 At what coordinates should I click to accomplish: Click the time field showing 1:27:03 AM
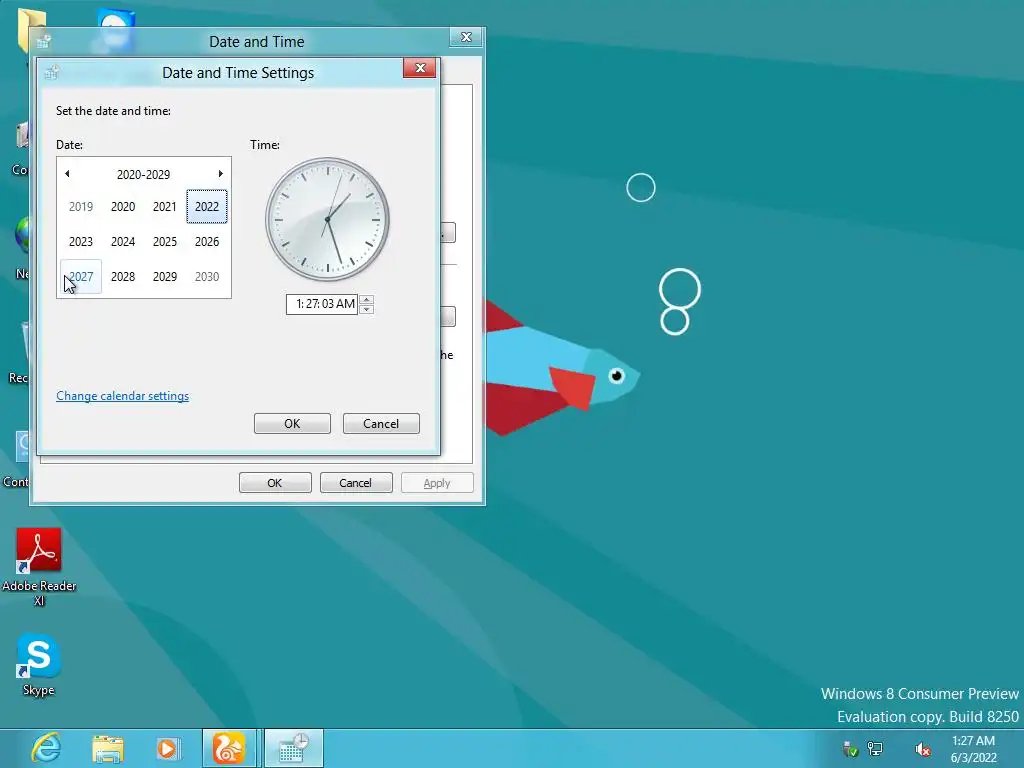click(322, 304)
